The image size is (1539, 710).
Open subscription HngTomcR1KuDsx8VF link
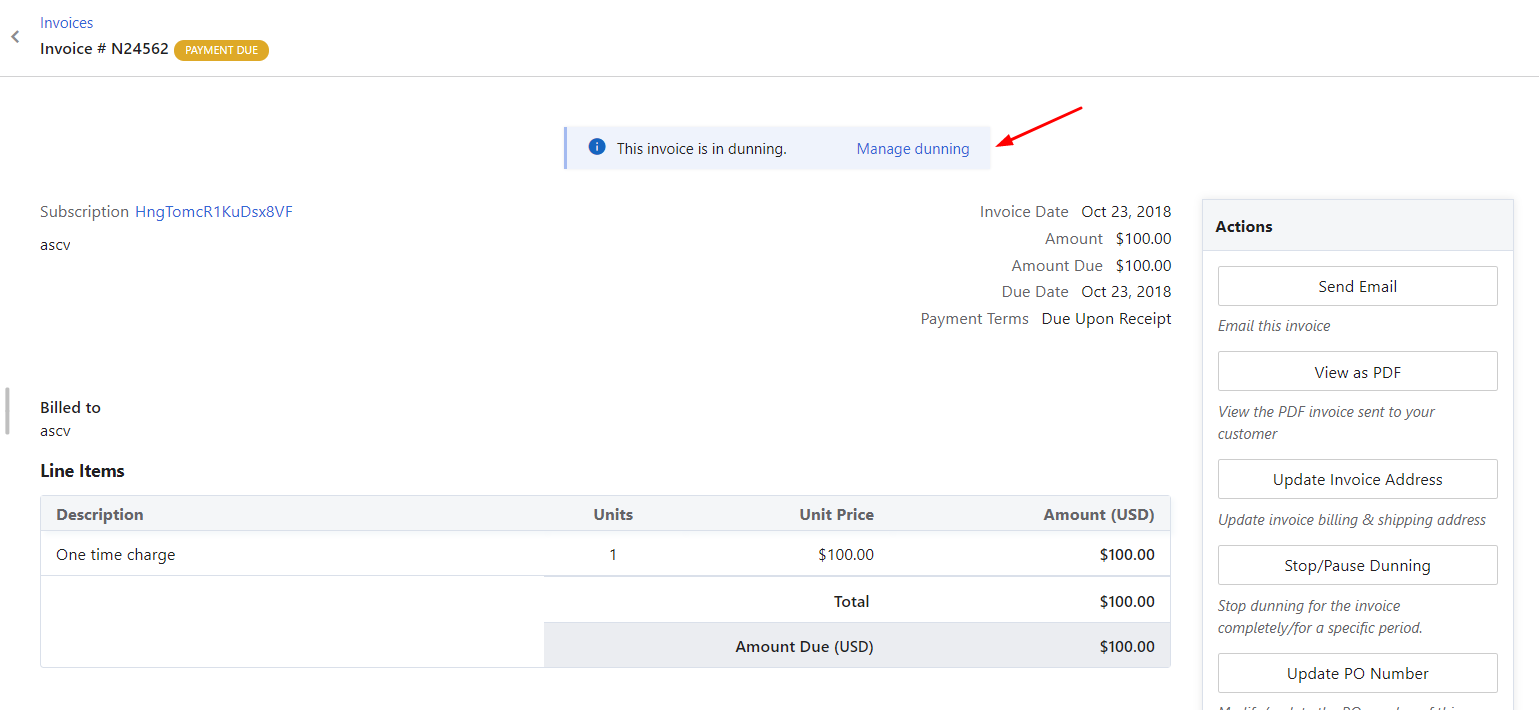point(213,212)
